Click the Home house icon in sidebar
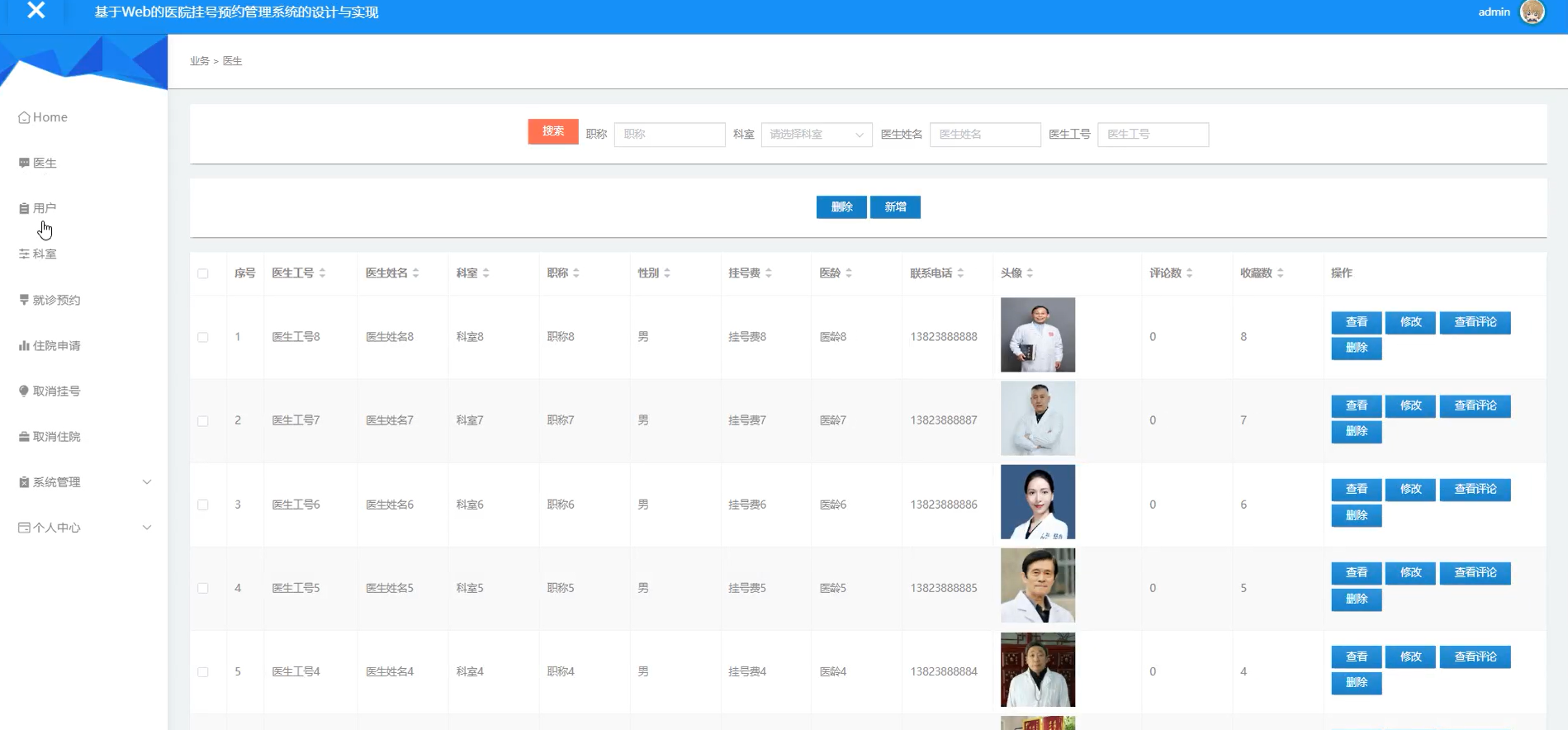The image size is (1568, 730). pyautogui.click(x=24, y=117)
